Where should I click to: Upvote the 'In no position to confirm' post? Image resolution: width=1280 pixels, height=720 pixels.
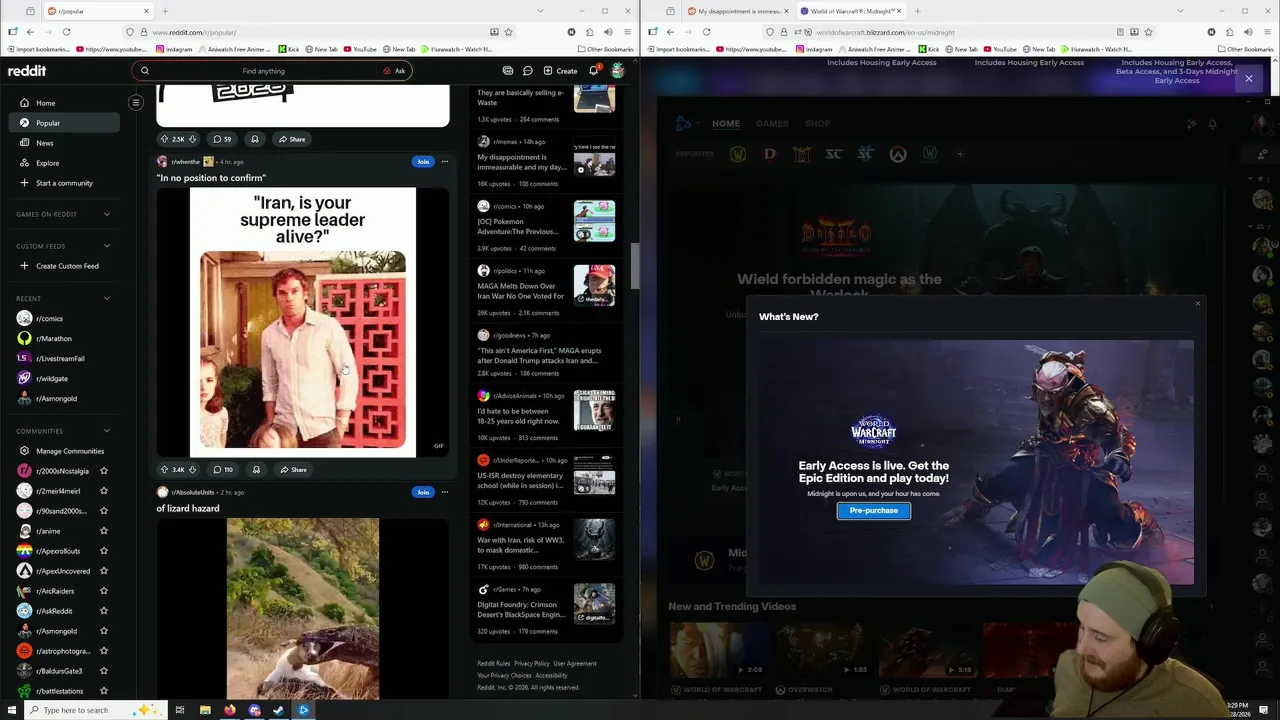pyautogui.click(x=165, y=469)
